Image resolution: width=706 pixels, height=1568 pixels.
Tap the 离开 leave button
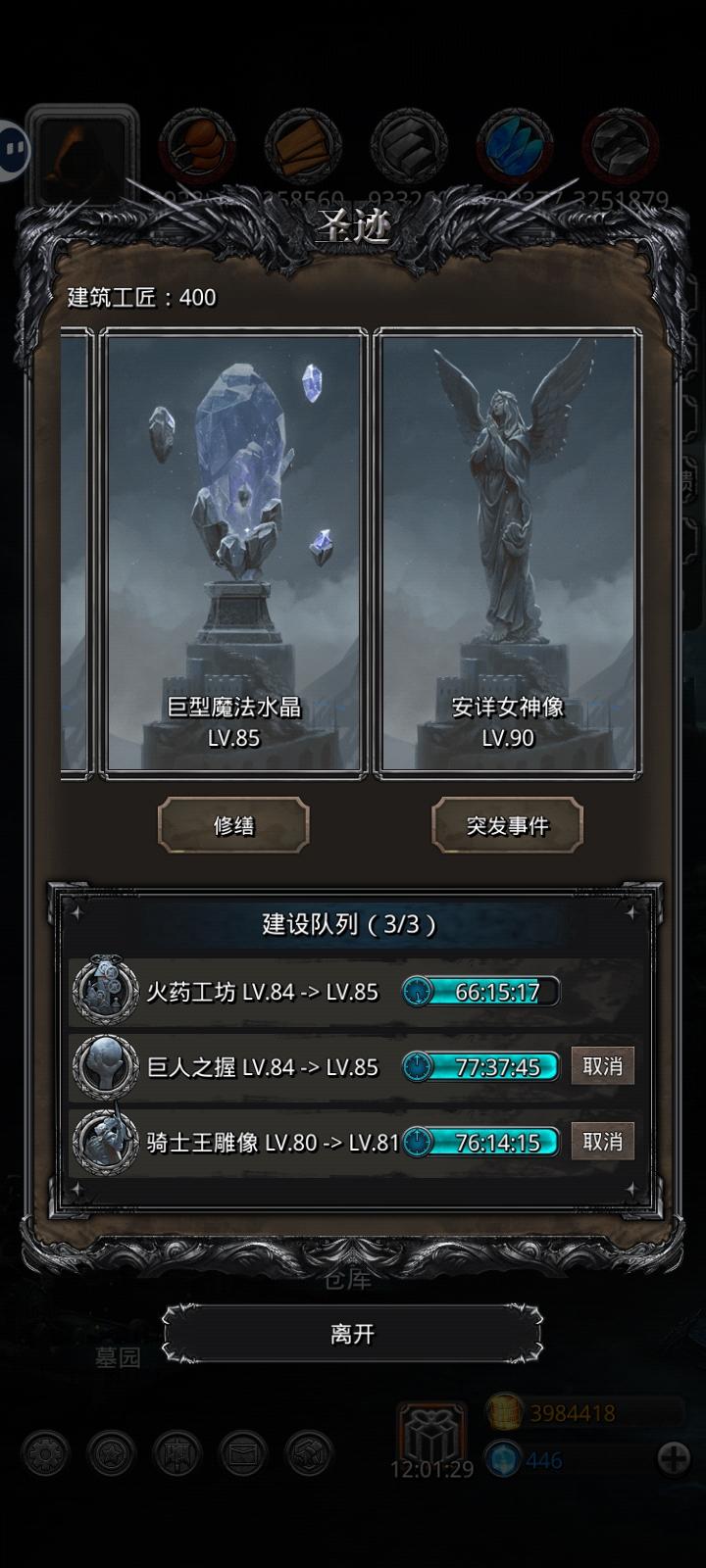(352, 1334)
